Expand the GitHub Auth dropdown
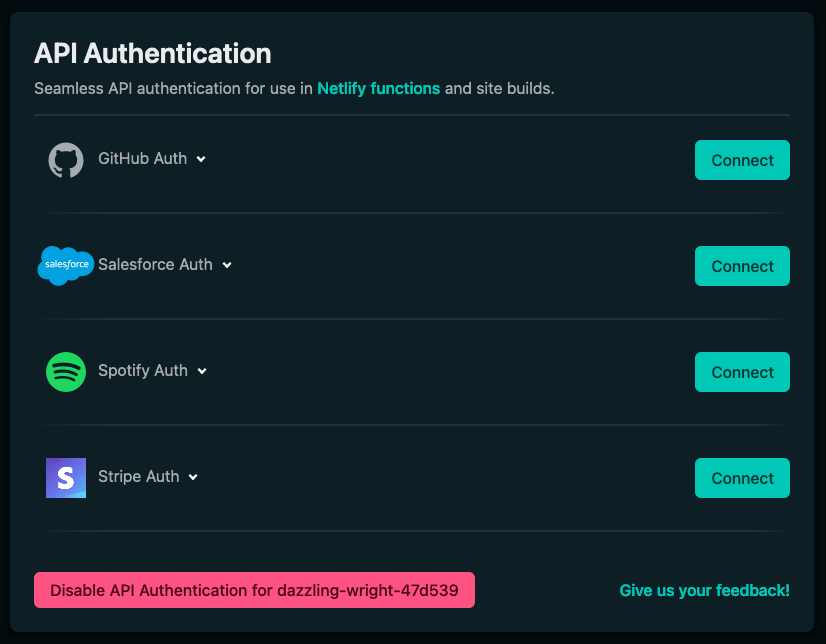Screen dimensions: 826x644 201,159
